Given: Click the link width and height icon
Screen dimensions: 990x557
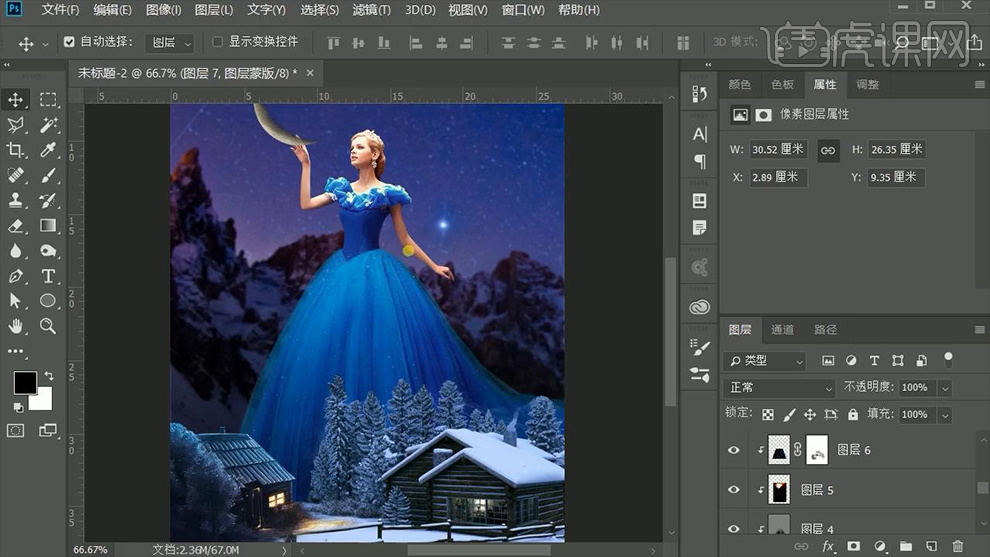Looking at the screenshot, I should click(x=828, y=149).
